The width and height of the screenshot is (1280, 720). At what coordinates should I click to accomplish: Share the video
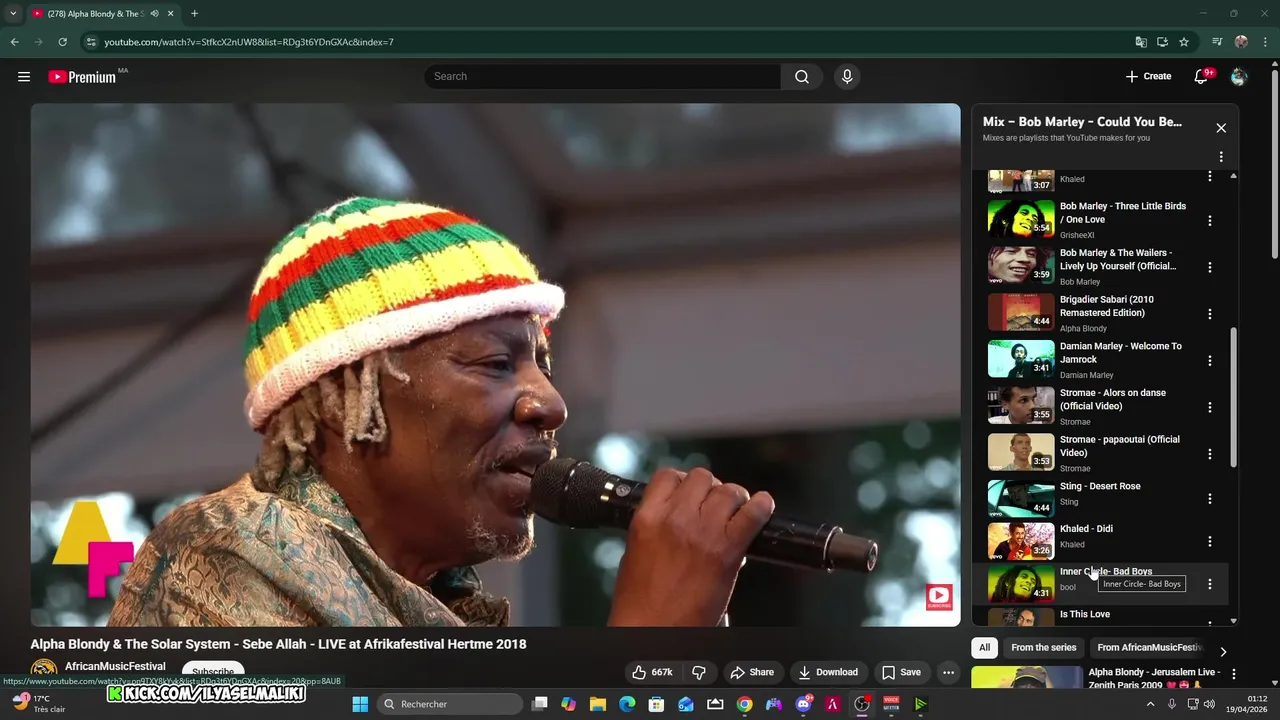click(x=752, y=672)
